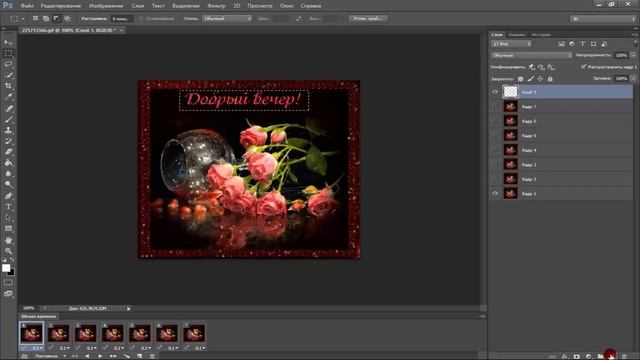Open frame 1 delay time dropdown

(x=36, y=348)
